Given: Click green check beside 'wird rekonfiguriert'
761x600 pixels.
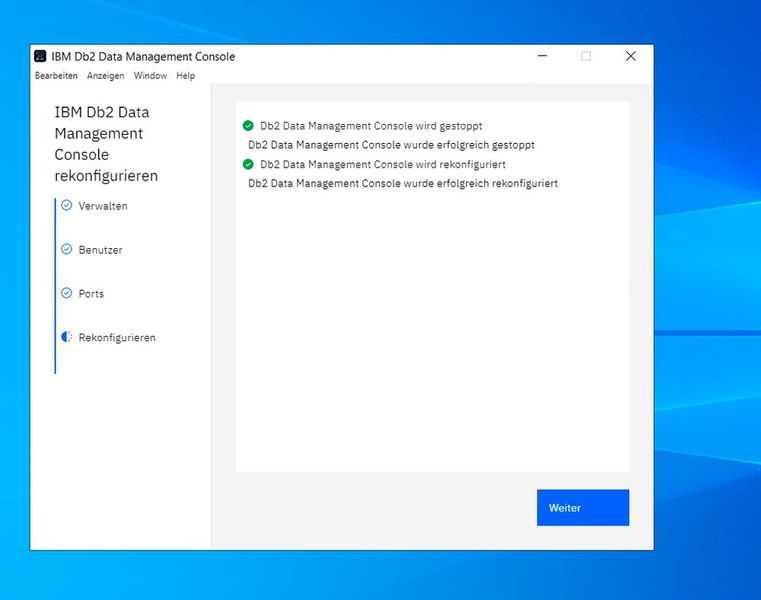Looking at the screenshot, I should tap(248, 164).
